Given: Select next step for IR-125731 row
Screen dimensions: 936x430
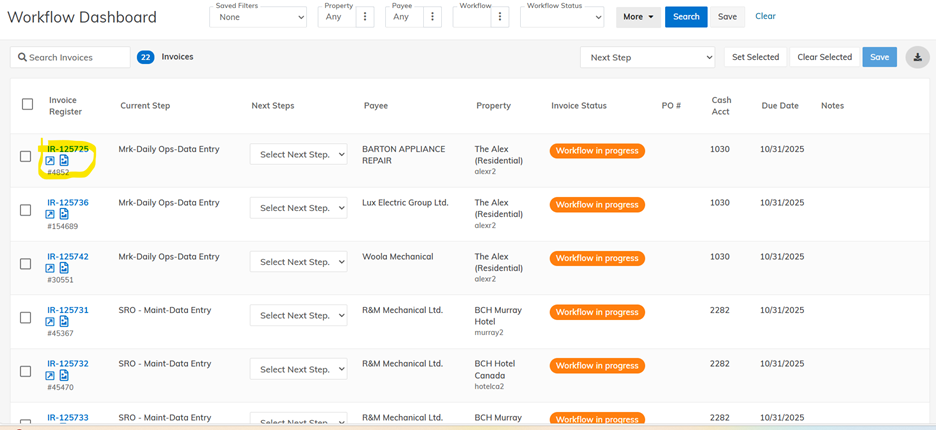Looking at the screenshot, I should tap(298, 315).
